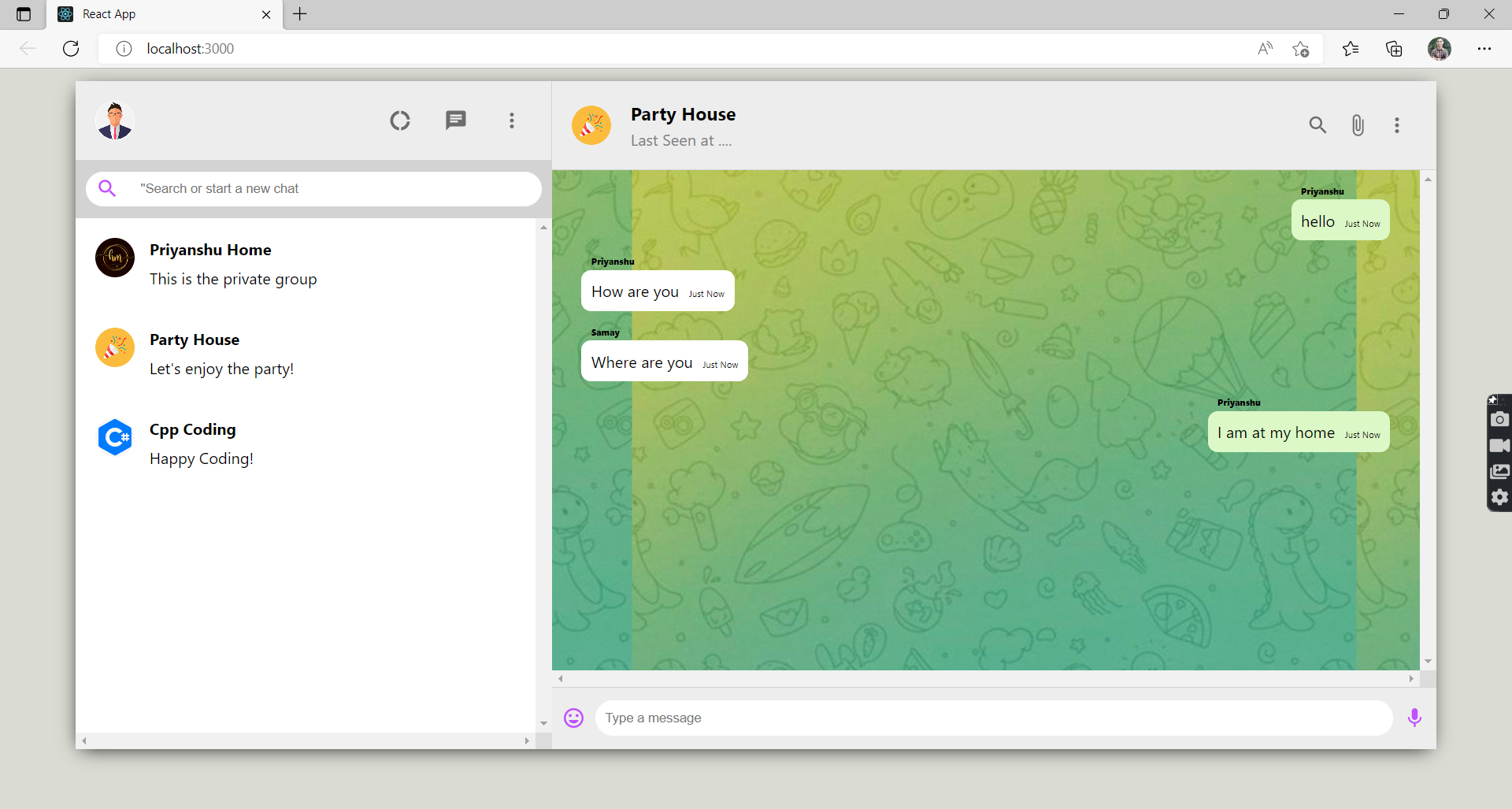Click the status ring icon beside chat icon

coord(399,120)
